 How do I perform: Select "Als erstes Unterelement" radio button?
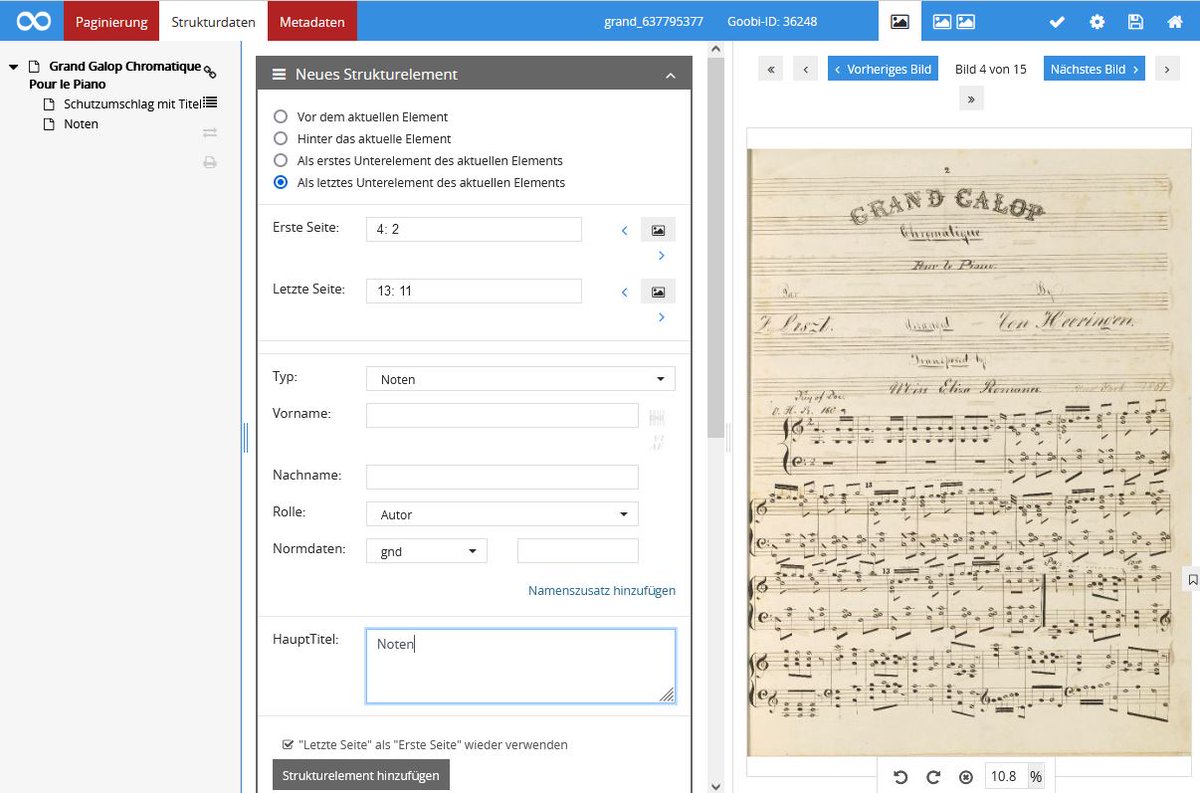click(x=281, y=161)
